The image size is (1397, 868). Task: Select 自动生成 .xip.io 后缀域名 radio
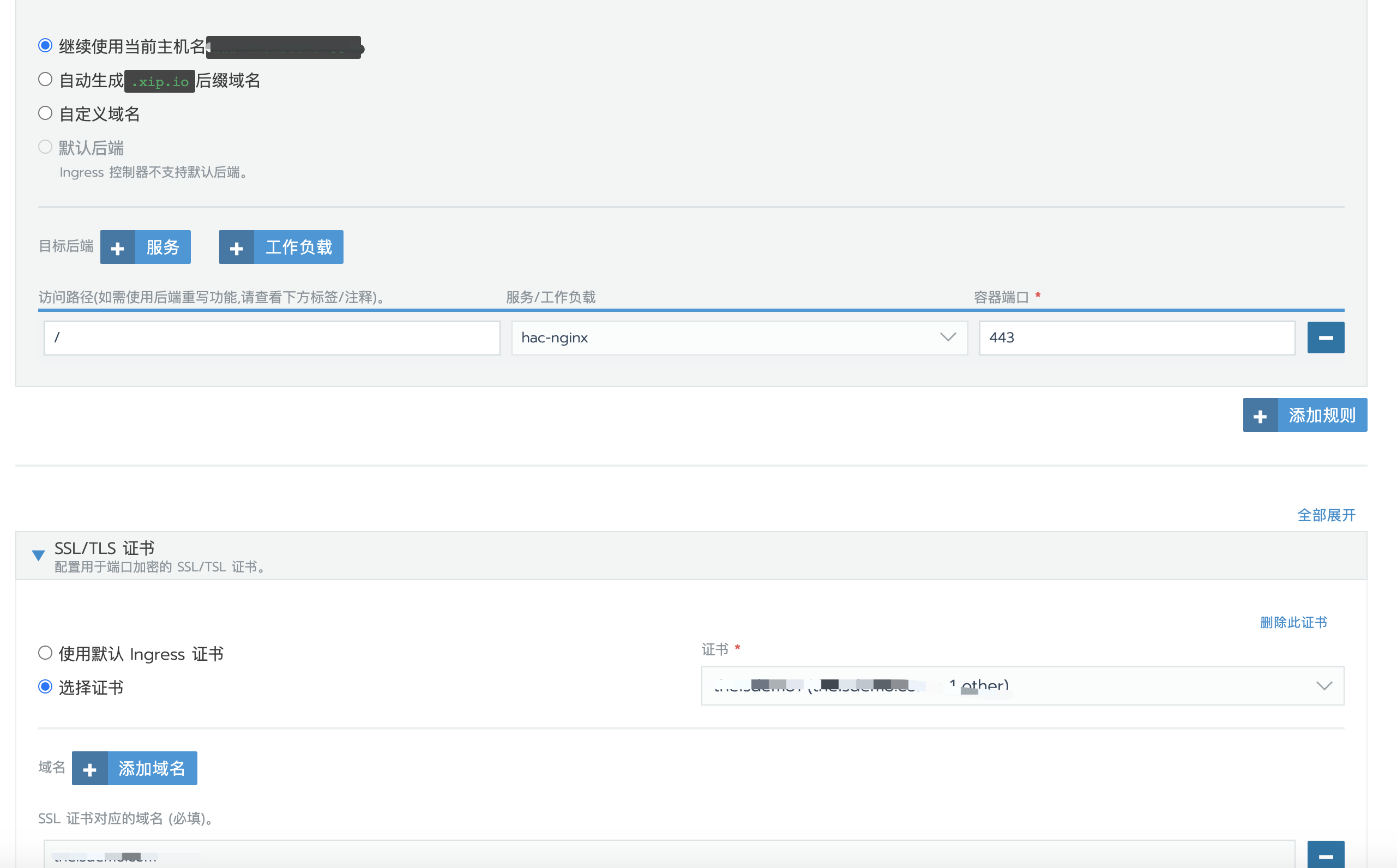[x=45, y=79]
